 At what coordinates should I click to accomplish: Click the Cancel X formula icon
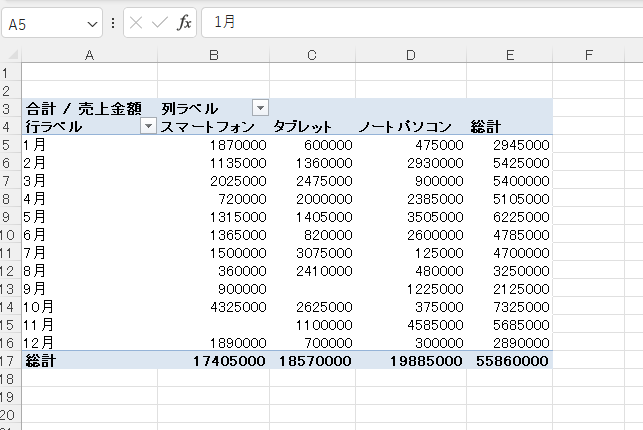click(x=136, y=23)
